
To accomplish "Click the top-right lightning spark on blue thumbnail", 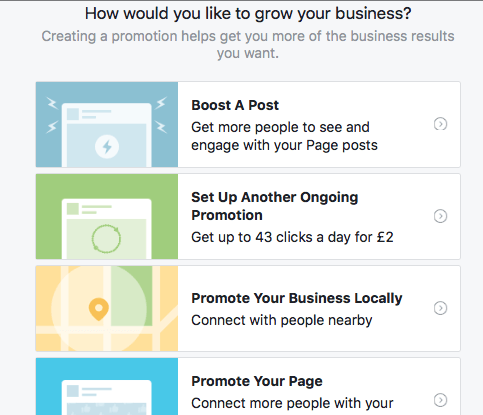I will coord(161,103).
